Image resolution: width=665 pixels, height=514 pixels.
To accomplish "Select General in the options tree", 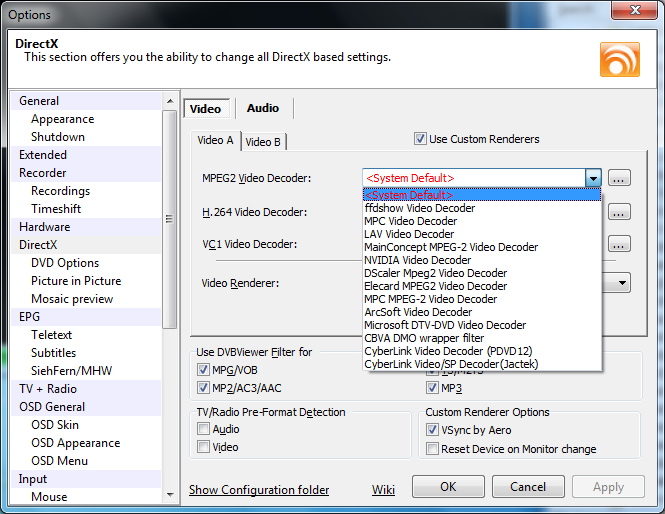I will pos(86,101).
